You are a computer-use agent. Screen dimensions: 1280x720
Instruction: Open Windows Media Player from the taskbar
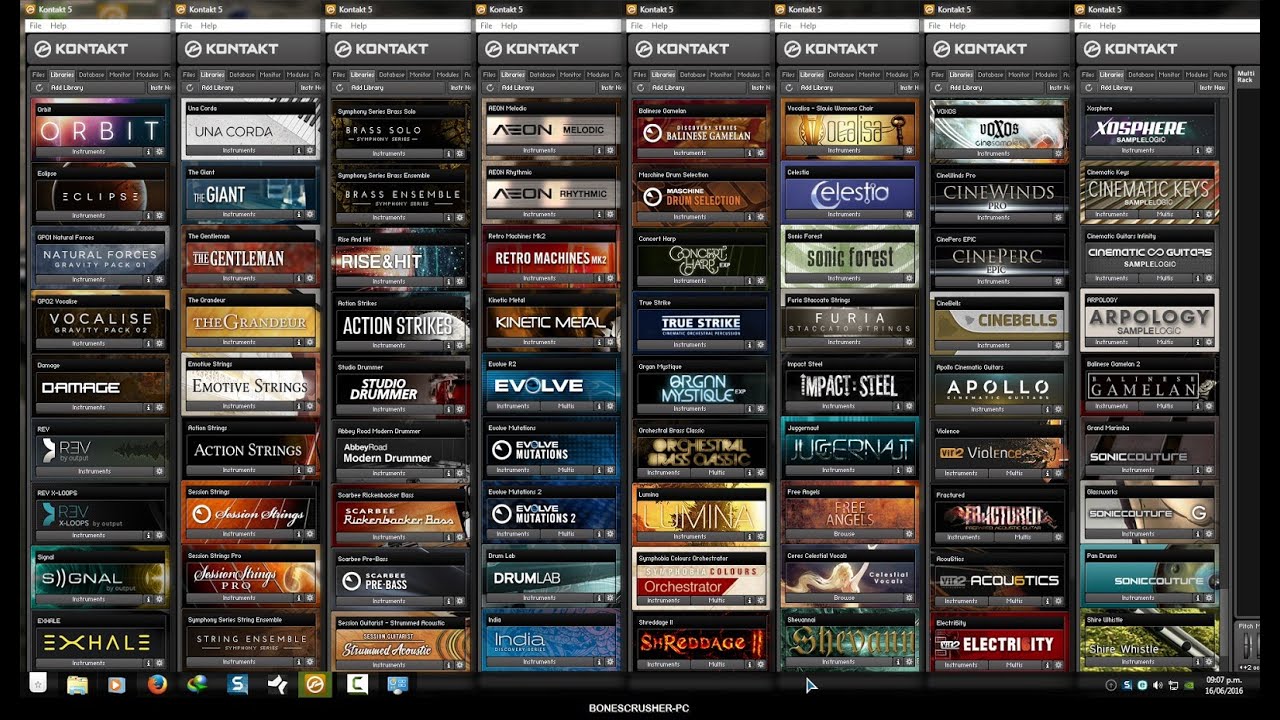tap(116, 685)
